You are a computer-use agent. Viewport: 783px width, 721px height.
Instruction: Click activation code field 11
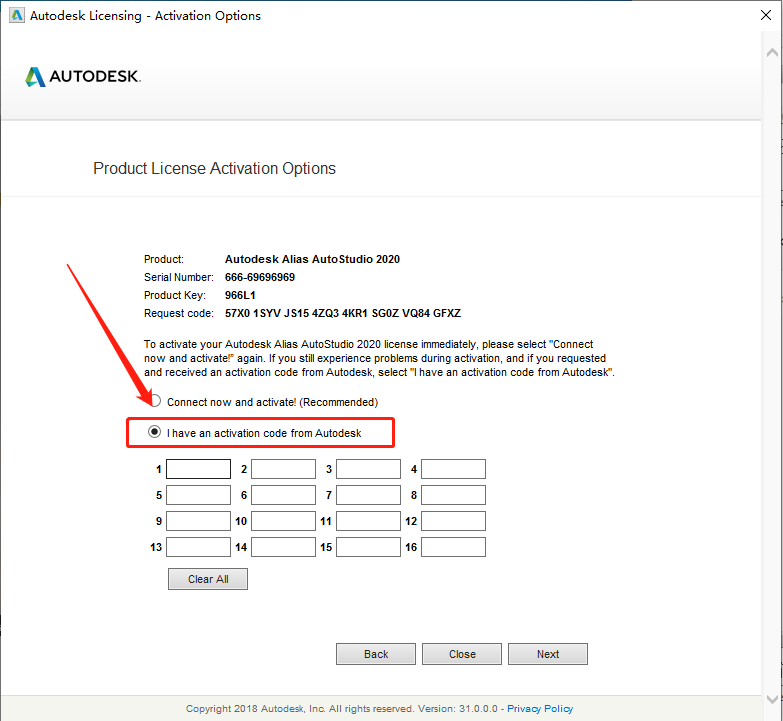click(x=368, y=521)
